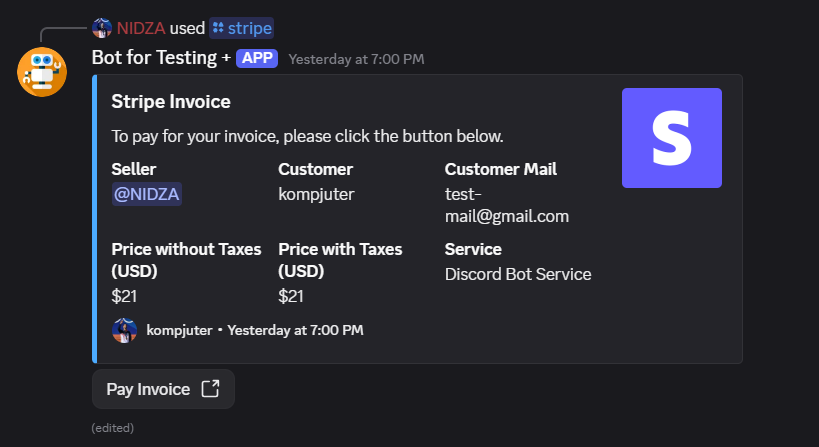Click the Bot for Testing robot avatar

click(x=42, y=72)
